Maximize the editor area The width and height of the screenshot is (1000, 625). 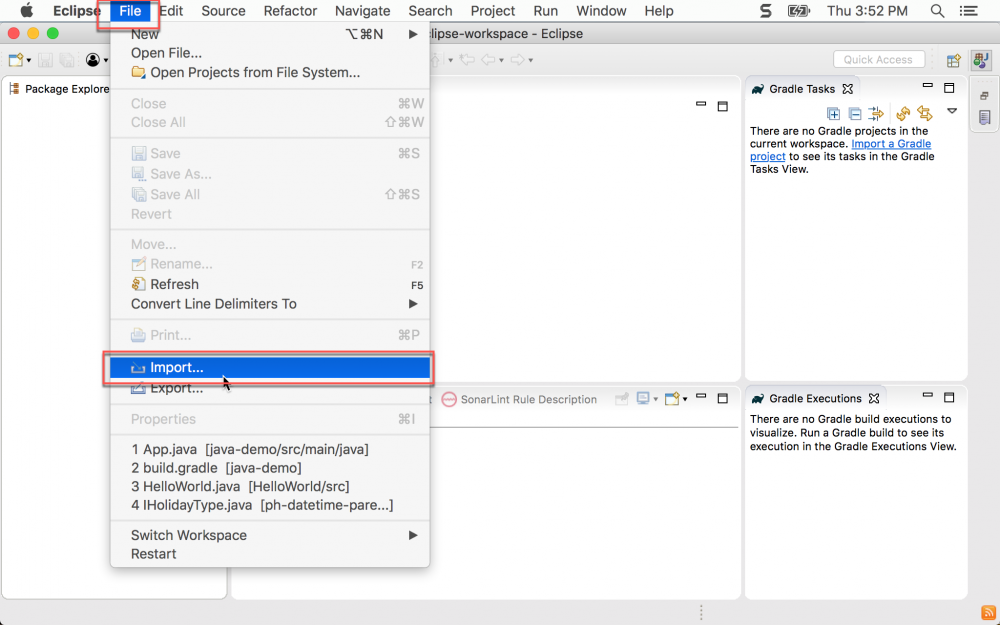pos(723,107)
